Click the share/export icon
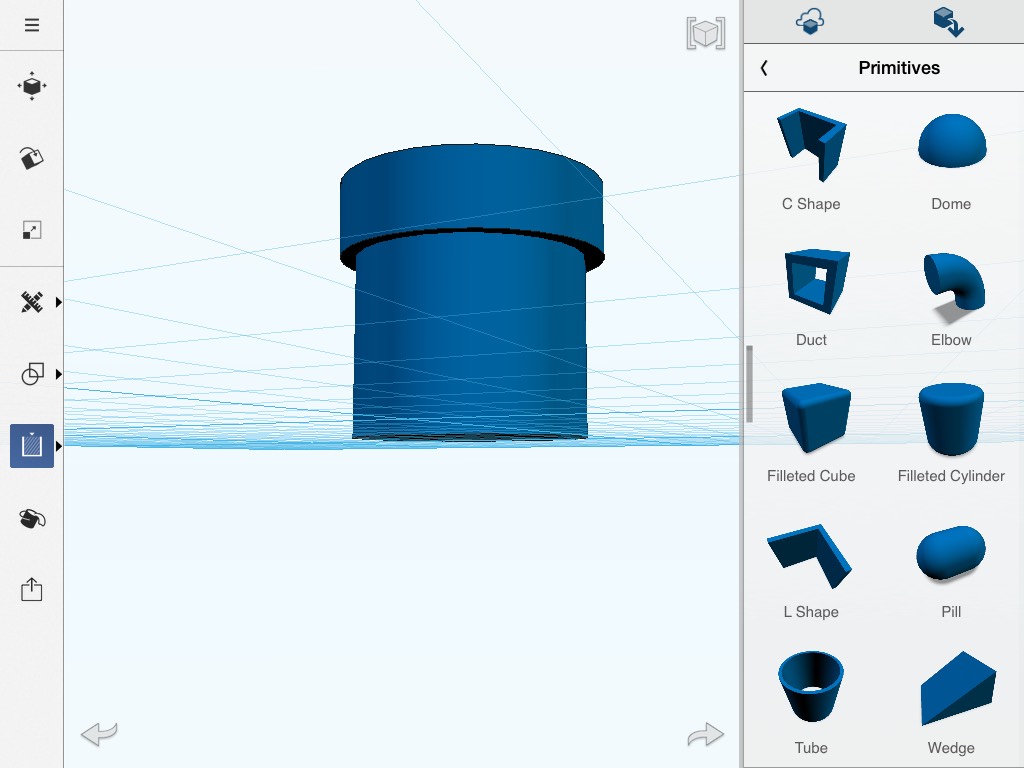This screenshot has width=1024, height=768. 31,590
